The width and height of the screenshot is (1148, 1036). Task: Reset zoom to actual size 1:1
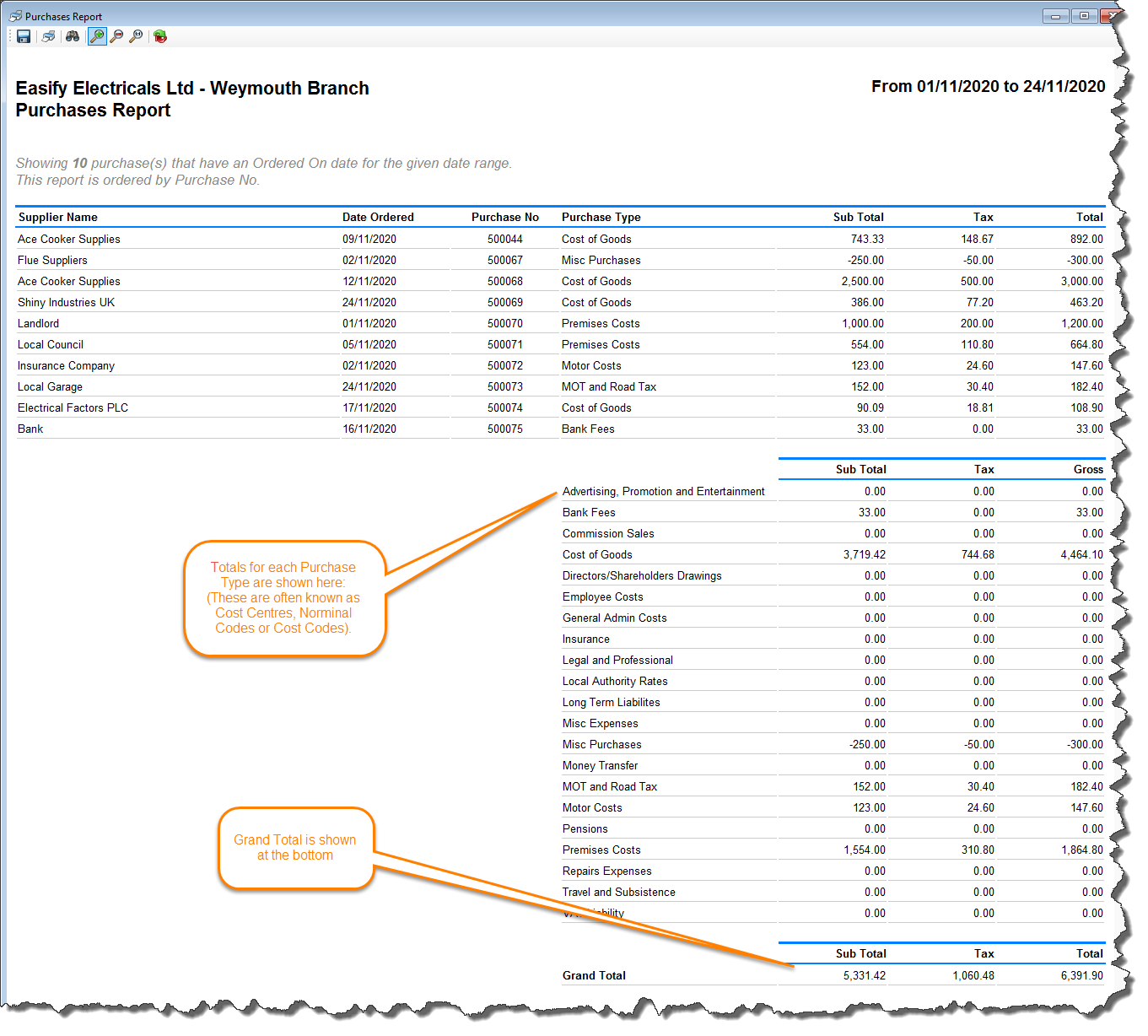tap(136, 36)
